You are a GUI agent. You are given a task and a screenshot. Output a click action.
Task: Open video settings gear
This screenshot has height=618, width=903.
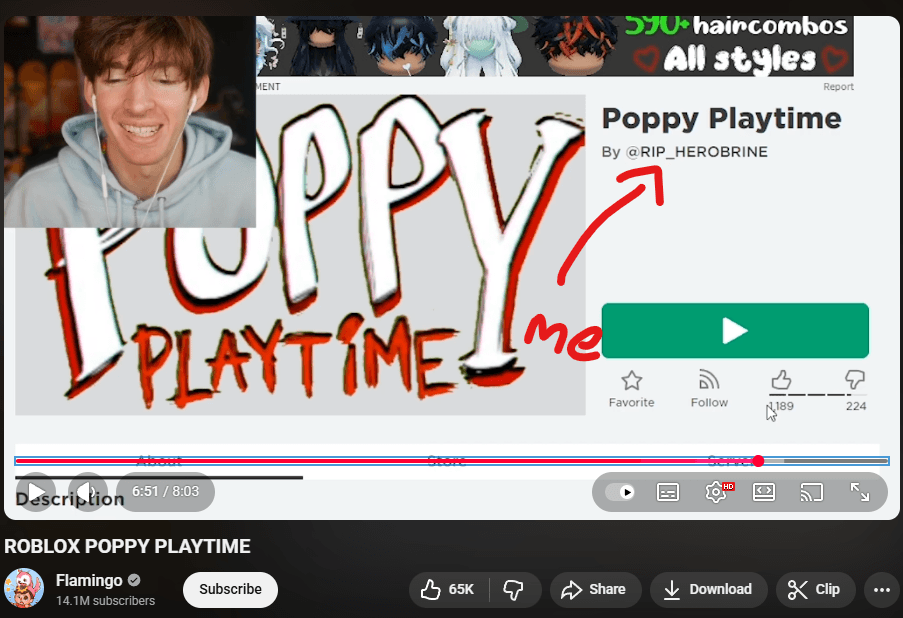716,492
